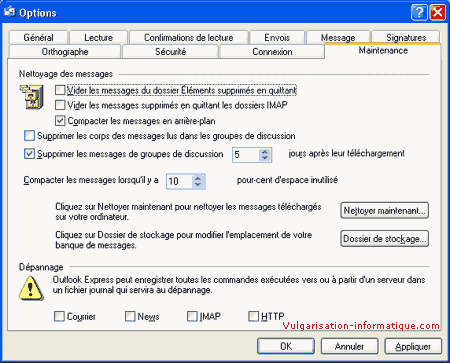The height and width of the screenshot is (363, 450).
Task: Click the message cleanup cabinet icon
Action: [x=32, y=97]
